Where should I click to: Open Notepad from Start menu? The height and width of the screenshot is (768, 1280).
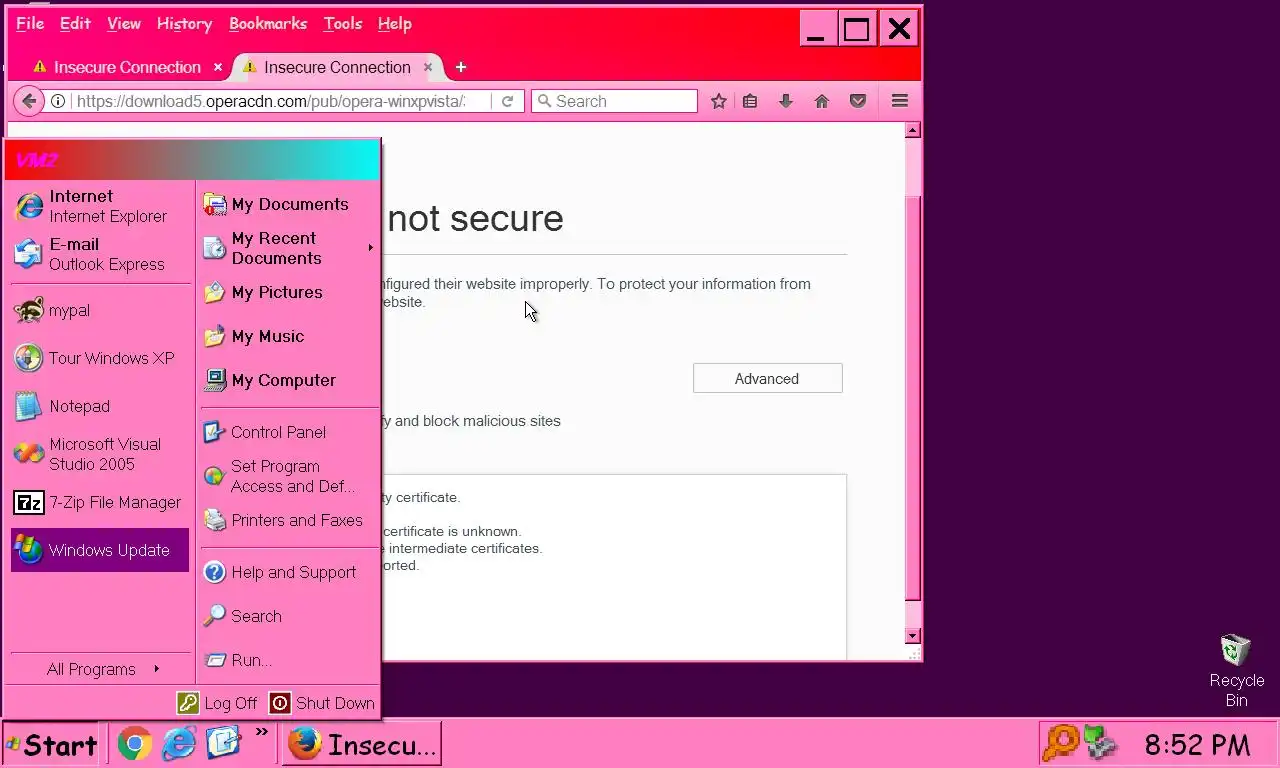[100, 406]
